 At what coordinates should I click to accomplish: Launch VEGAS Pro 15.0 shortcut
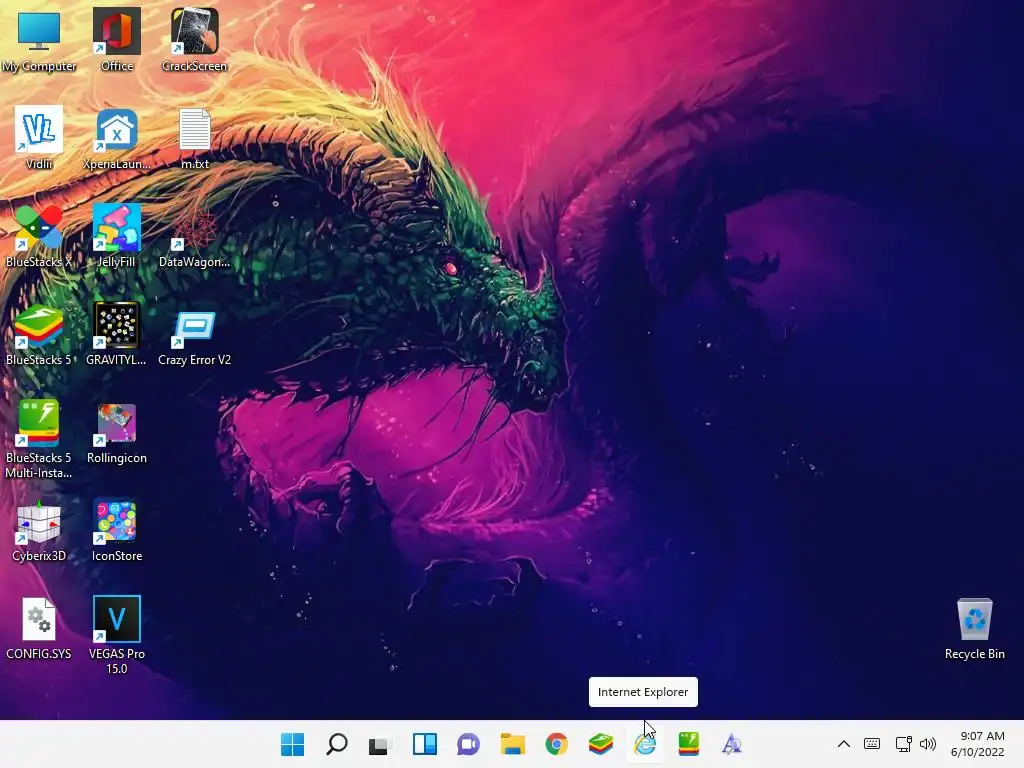tap(117, 635)
